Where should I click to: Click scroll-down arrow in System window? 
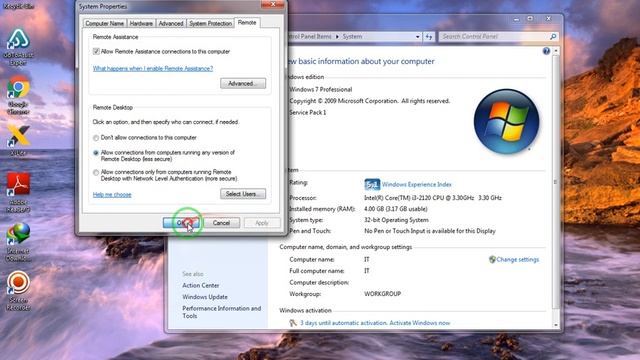click(556, 325)
